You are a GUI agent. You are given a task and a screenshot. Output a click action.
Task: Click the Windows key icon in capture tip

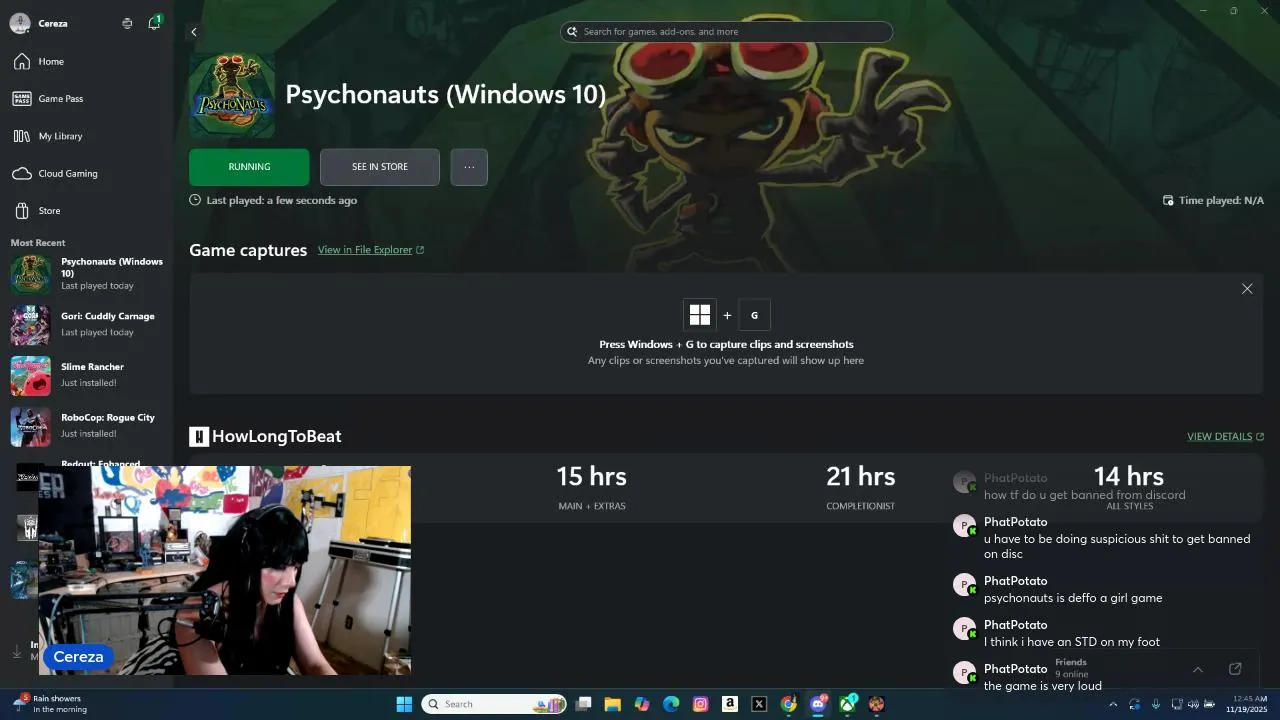(x=700, y=315)
